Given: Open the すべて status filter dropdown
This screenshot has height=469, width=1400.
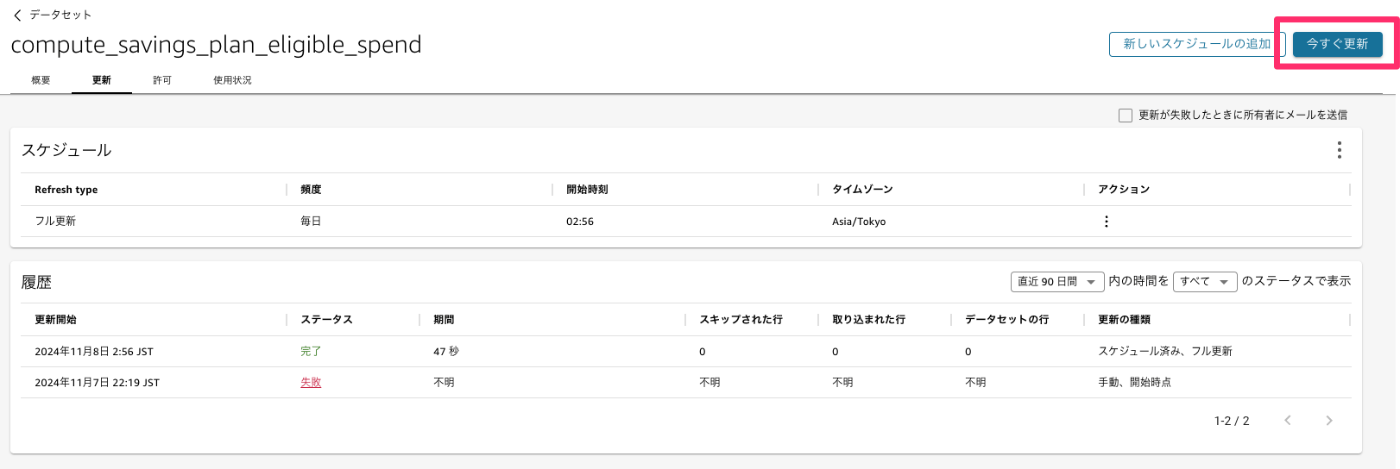Looking at the screenshot, I should point(1205,281).
